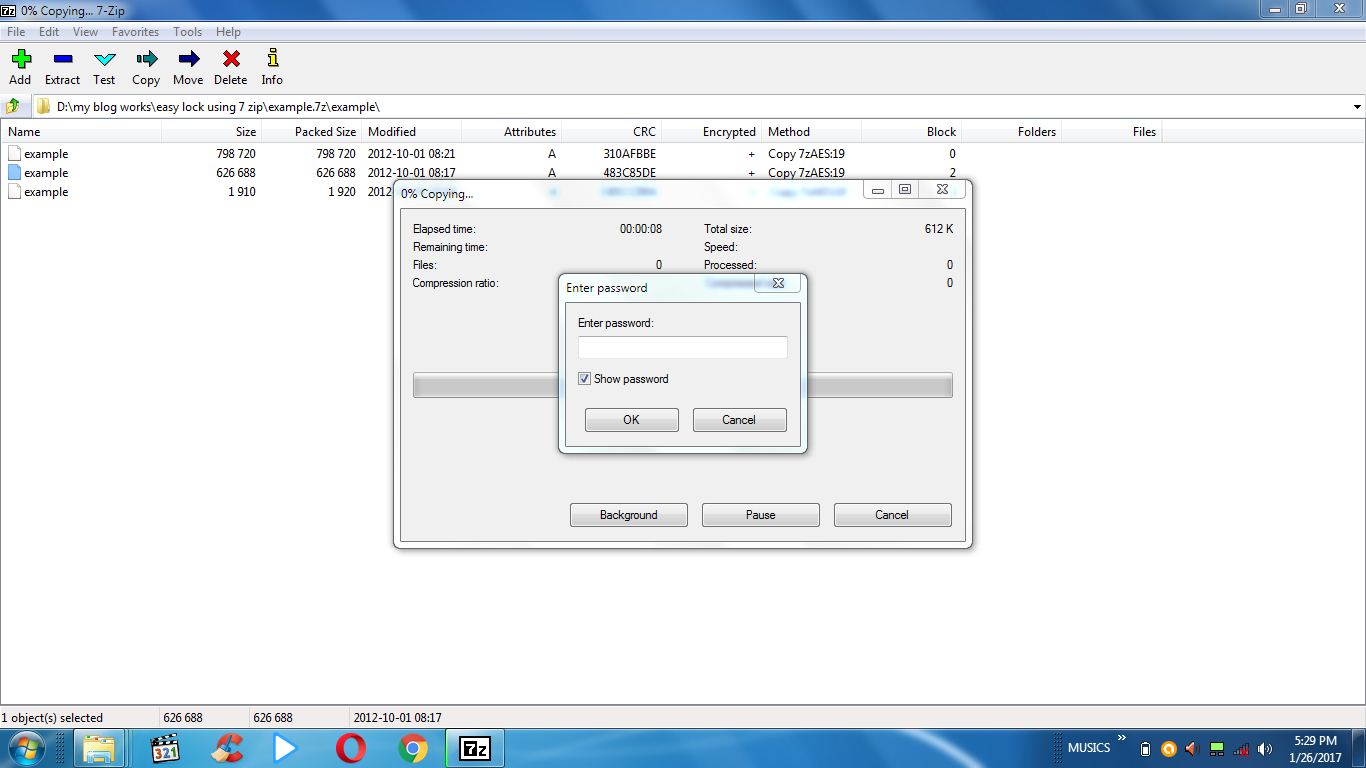Viewport: 1366px width, 768px height.
Task: Sort by the CRC column header
Action: tap(611, 132)
